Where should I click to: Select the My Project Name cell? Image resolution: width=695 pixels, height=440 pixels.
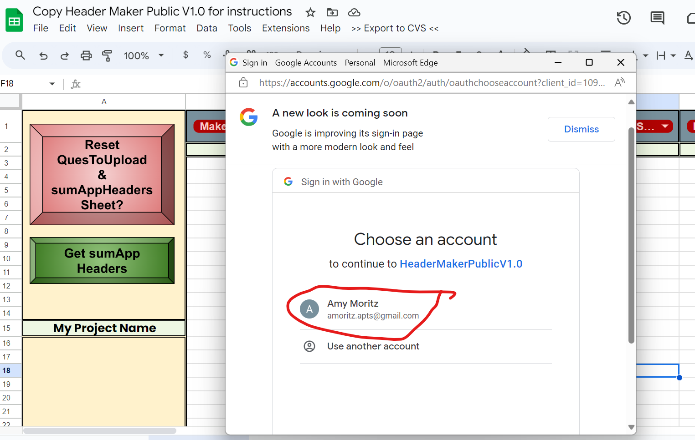click(104, 328)
